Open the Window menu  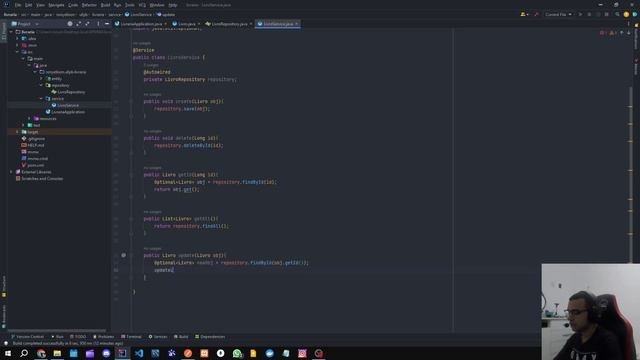click(x=157, y=5)
